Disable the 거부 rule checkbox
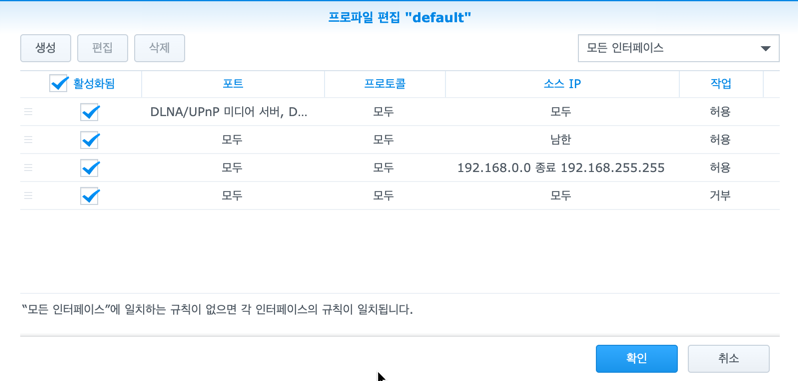The width and height of the screenshot is (798, 381). tap(90, 195)
